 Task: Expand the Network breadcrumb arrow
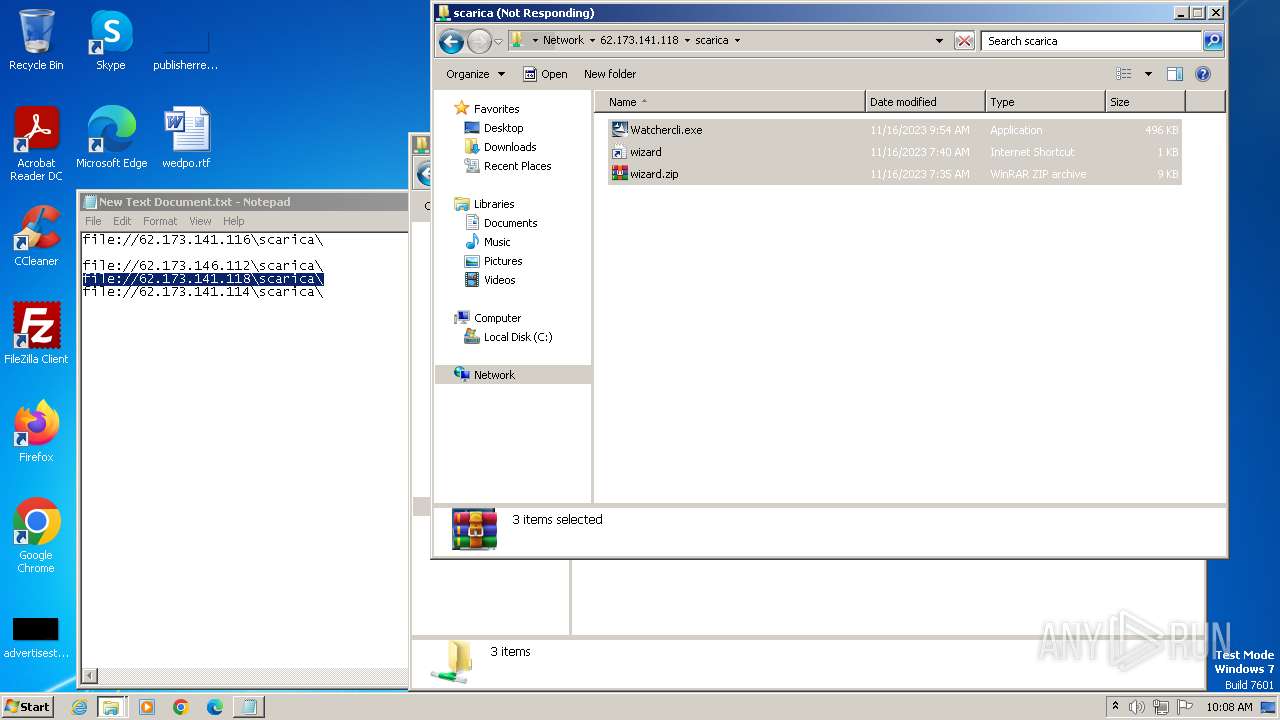pyautogui.click(x=590, y=41)
